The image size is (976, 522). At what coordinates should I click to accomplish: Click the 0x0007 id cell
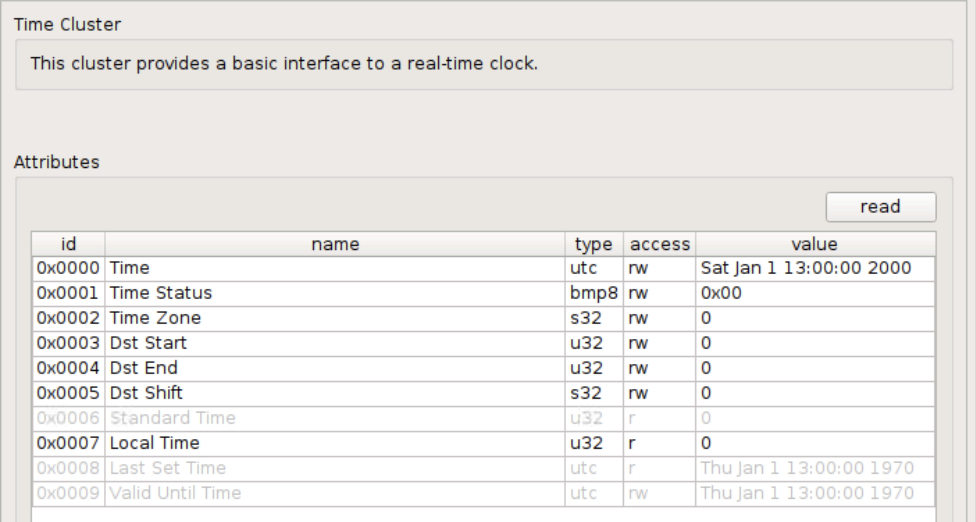pos(68,443)
